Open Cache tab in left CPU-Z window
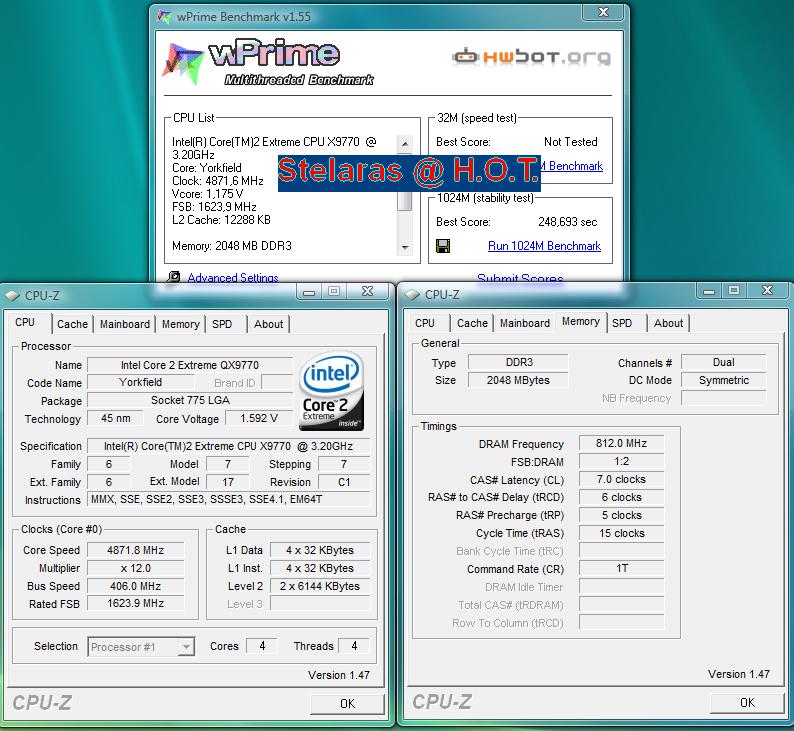Screen dimensions: 794x731 72,324
